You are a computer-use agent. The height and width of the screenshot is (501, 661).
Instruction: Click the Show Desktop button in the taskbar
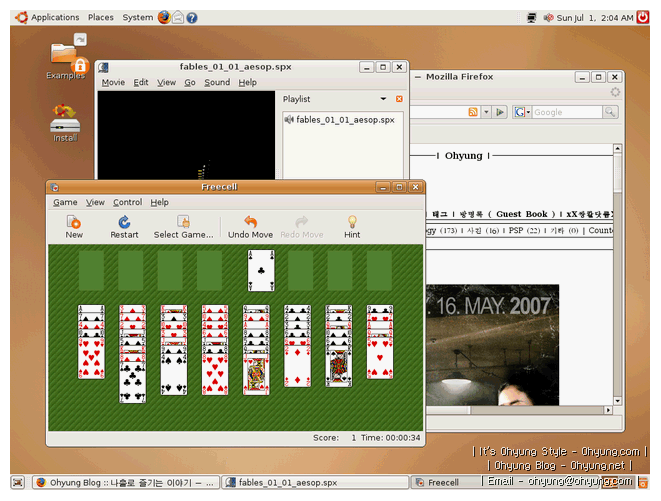click(x=18, y=482)
